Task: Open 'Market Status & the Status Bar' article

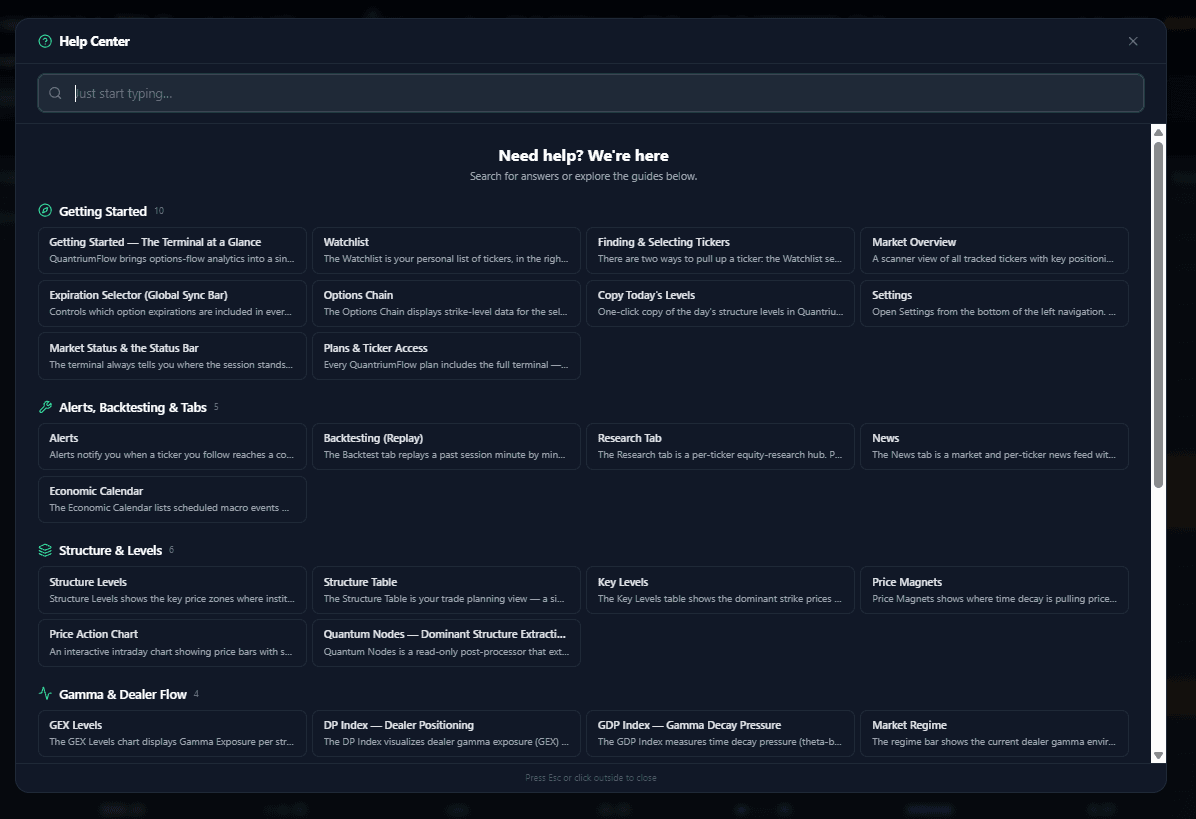Action: click(172, 356)
